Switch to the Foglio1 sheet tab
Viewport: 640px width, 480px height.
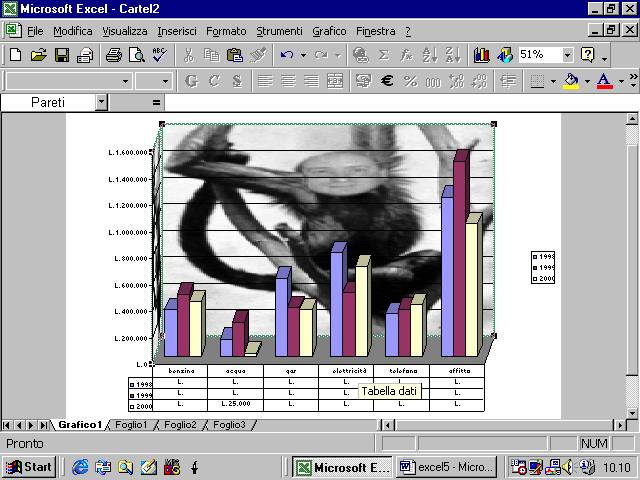[131, 425]
